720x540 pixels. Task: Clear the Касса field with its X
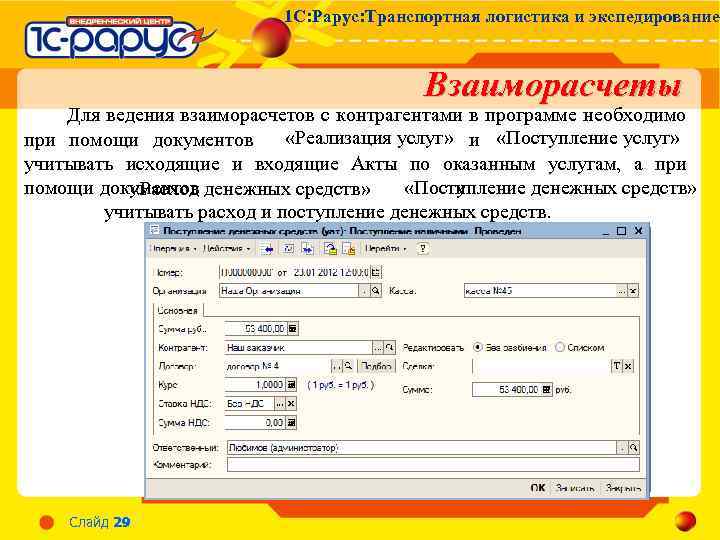[x=633, y=291]
